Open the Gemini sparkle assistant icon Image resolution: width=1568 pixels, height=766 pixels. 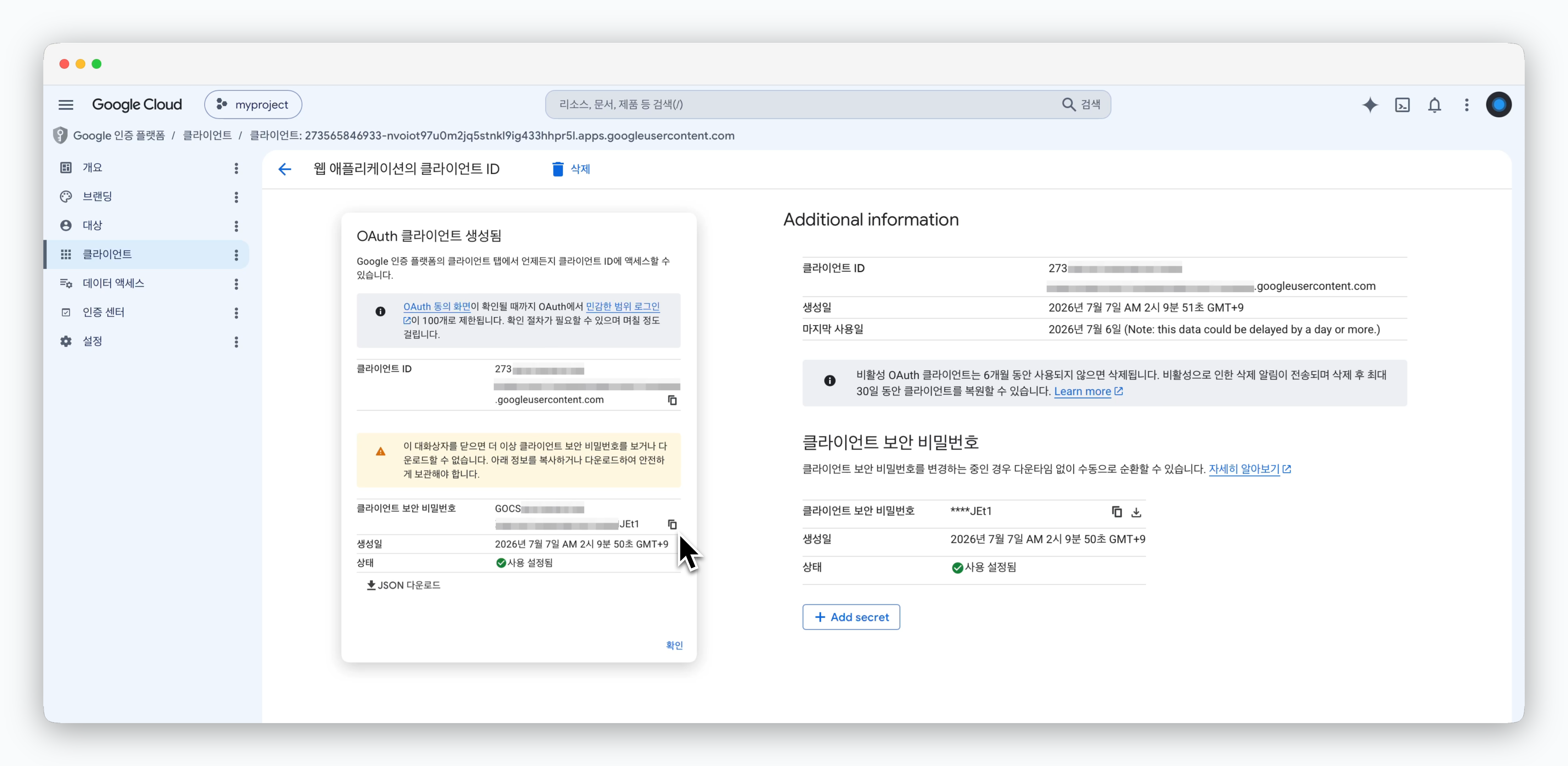(x=1370, y=105)
